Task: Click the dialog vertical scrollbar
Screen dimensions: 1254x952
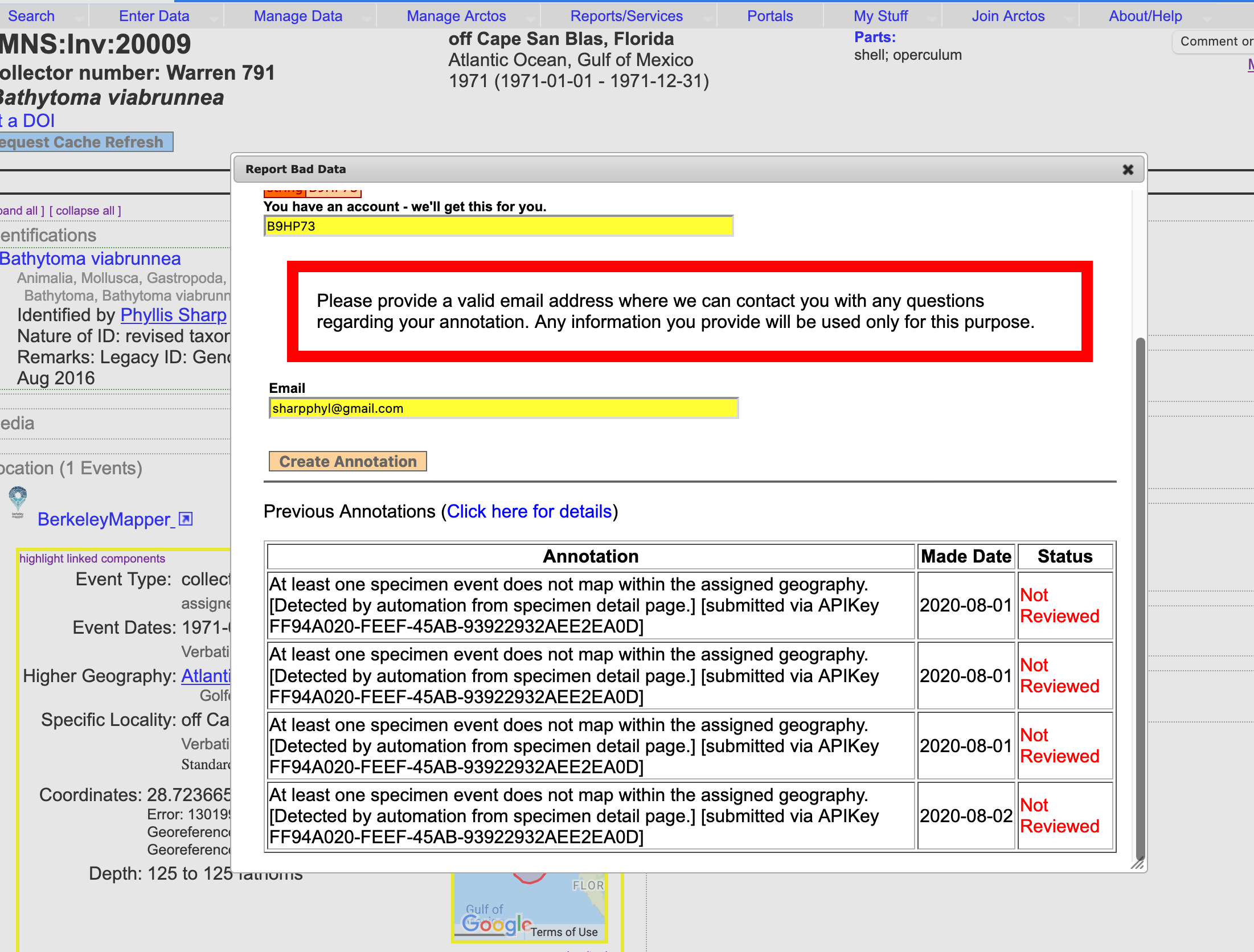Action: coord(1140,598)
